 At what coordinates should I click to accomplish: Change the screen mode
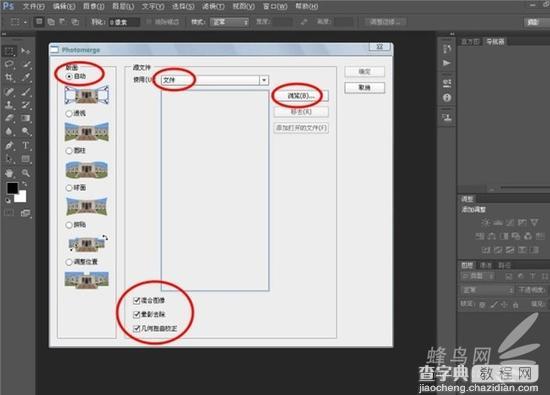pyautogui.click(x=26, y=213)
